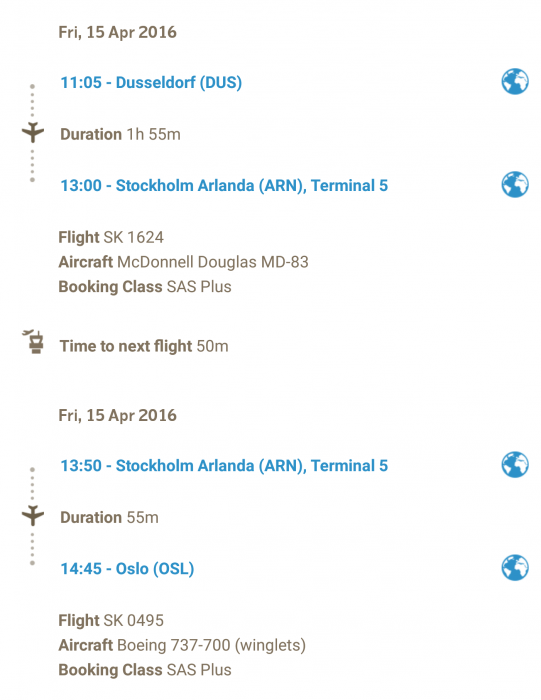Open the 11:05 - Dusseldorf (DUS) link

coord(151,83)
